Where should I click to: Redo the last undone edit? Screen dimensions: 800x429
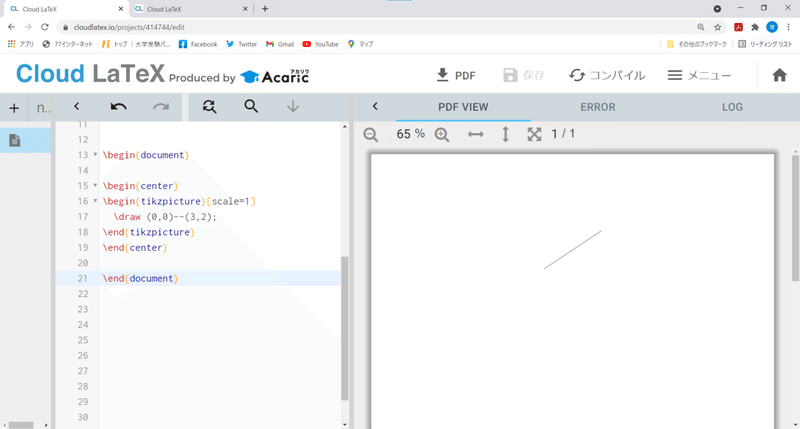161,106
